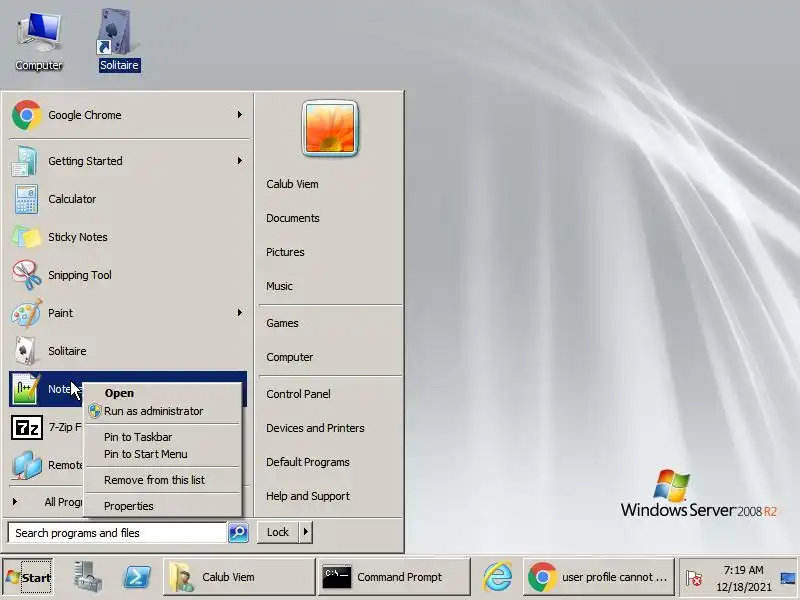Image resolution: width=800 pixels, height=600 pixels.
Task: Open Music from the Start menu
Action: (279, 286)
